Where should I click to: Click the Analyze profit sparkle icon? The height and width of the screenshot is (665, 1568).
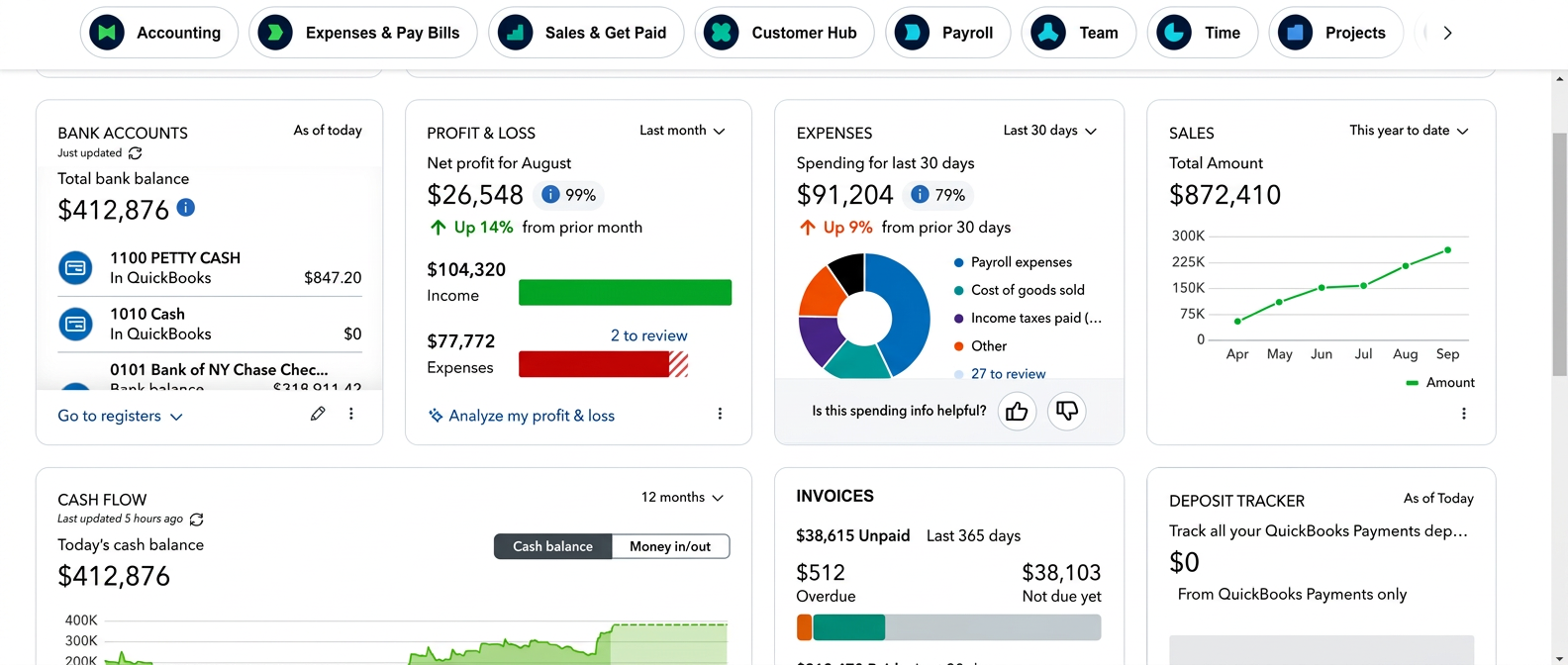pos(436,416)
